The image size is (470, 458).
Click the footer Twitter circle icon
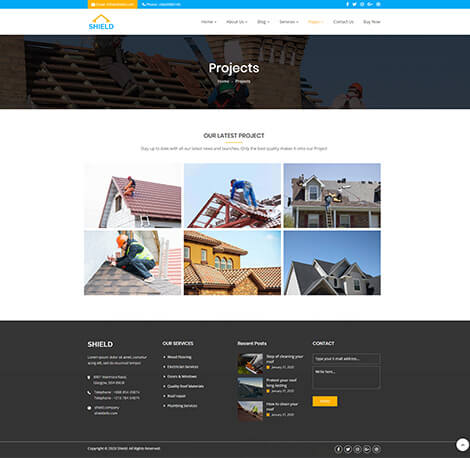(x=348, y=449)
